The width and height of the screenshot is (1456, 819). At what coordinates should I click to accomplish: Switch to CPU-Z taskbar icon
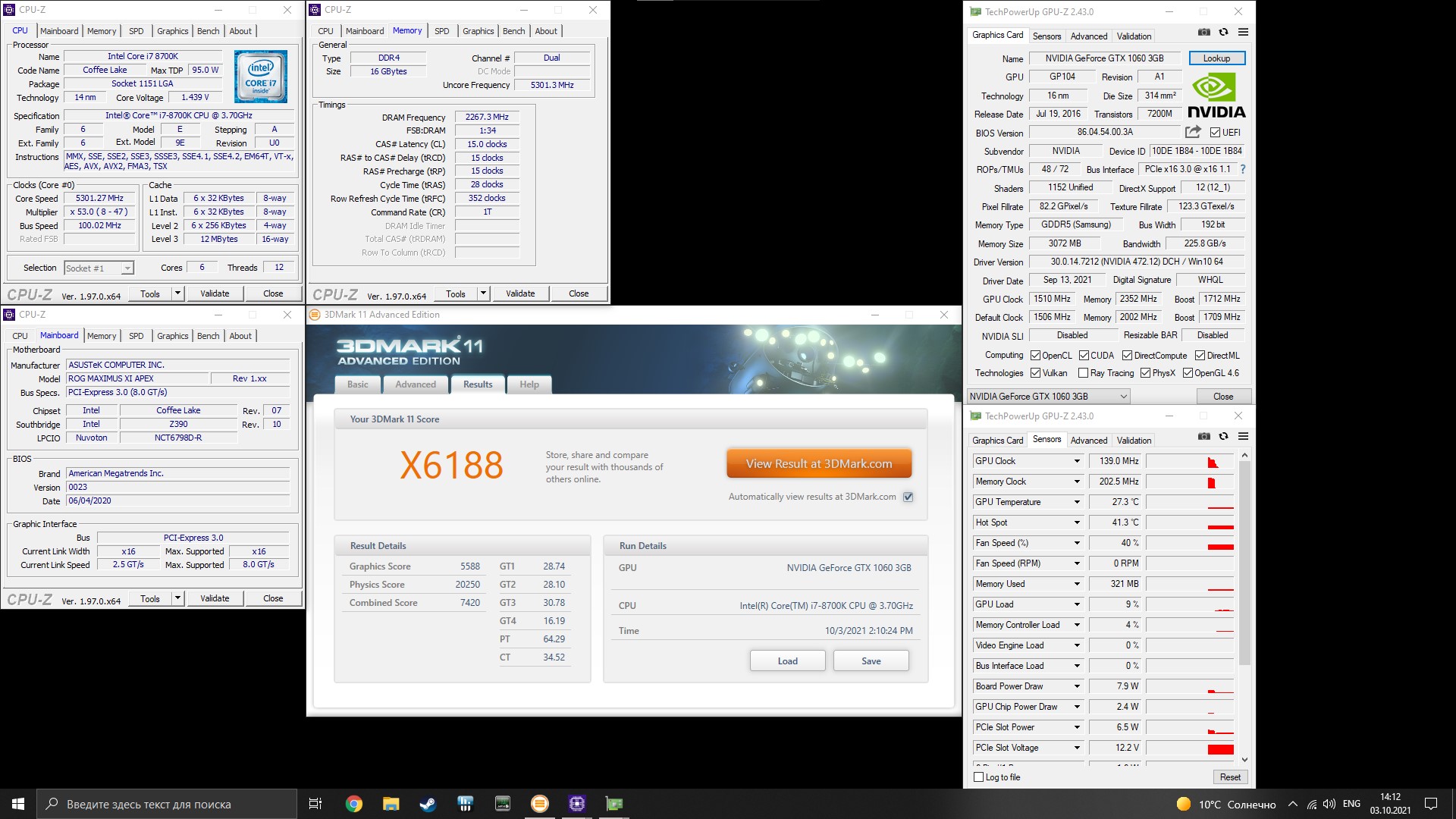576,804
